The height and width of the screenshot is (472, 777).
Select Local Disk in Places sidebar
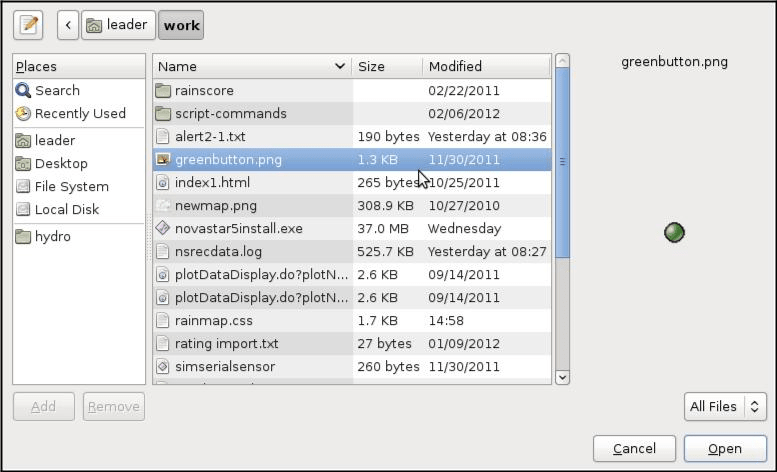pos(66,209)
